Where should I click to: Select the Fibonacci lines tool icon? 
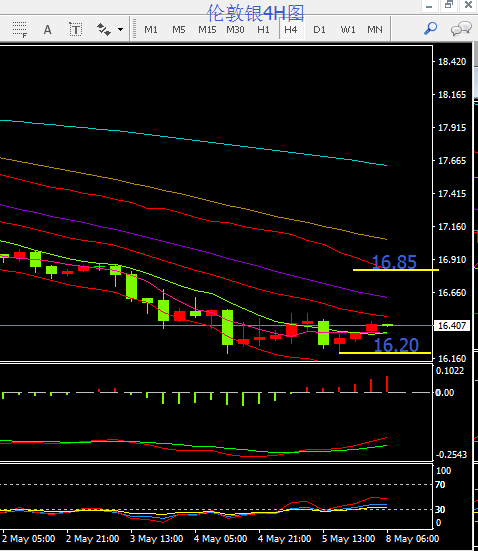point(19,30)
